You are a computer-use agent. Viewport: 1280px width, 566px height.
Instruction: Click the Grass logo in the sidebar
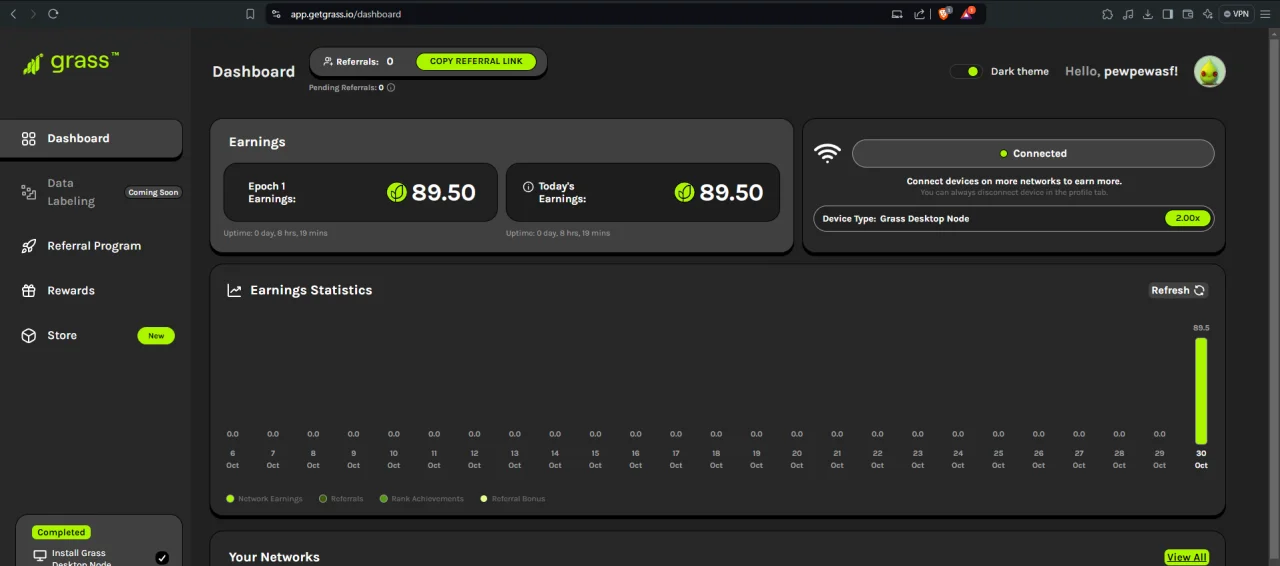click(71, 62)
